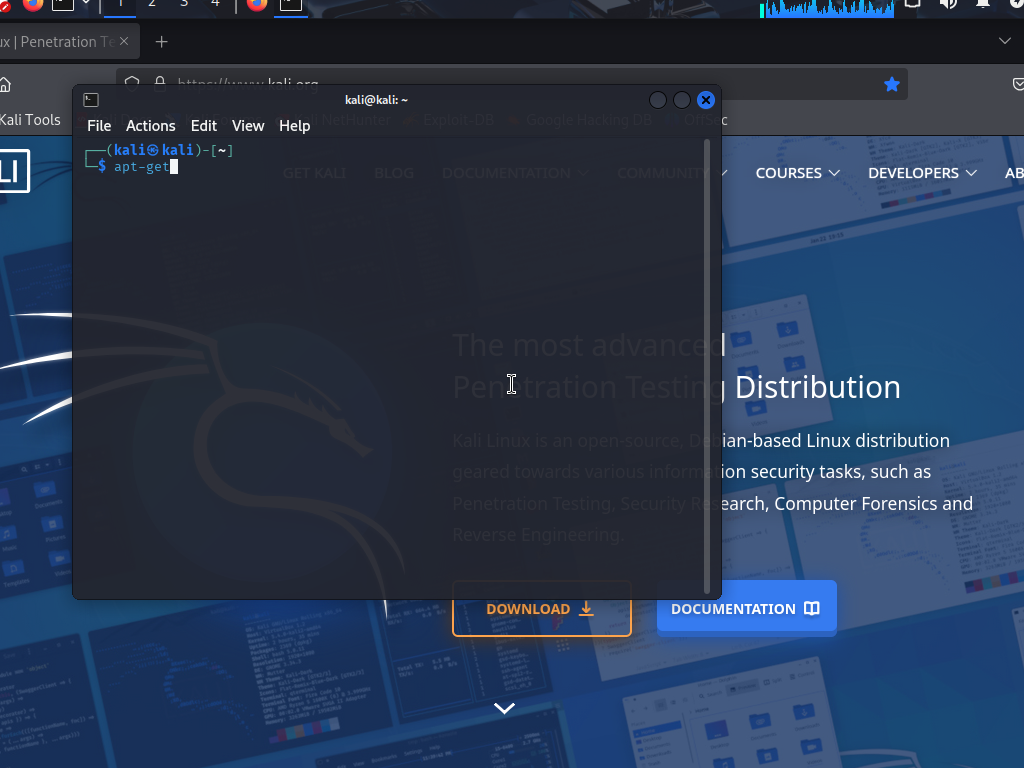Open the terminal Help menu
The width and height of the screenshot is (1024, 768).
tap(295, 126)
